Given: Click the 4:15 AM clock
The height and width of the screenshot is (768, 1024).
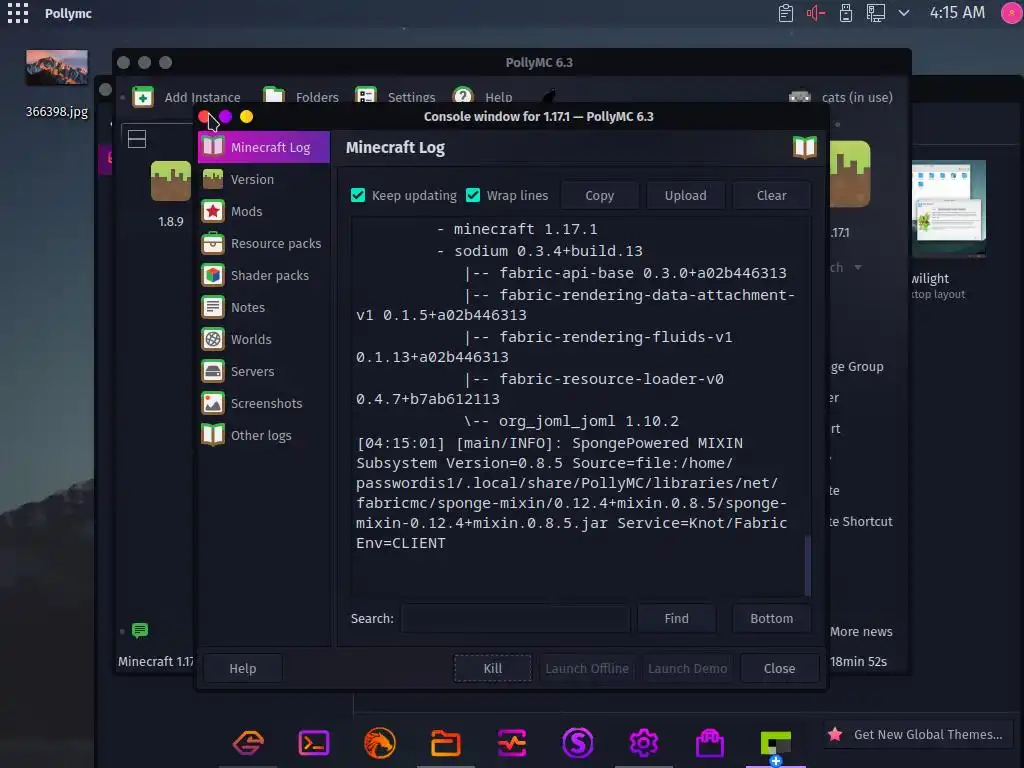Looking at the screenshot, I should pyautogui.click(x=957, y=13).
